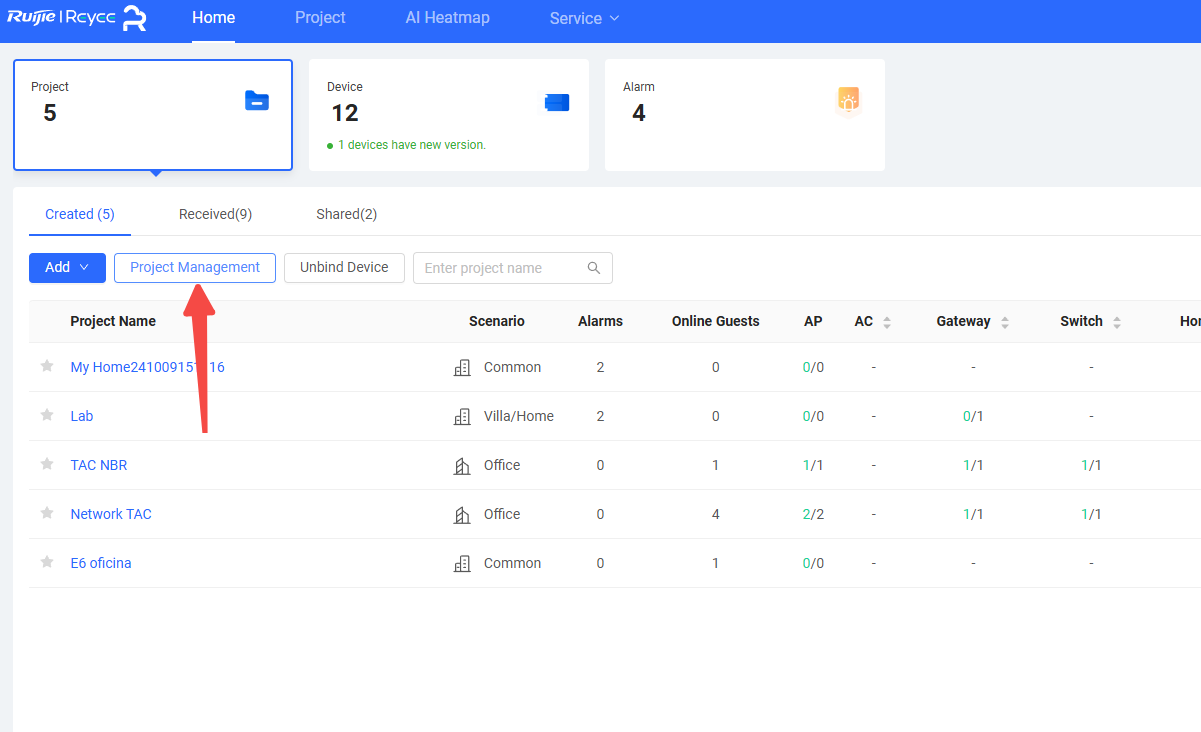Screen dimensions: 1201x732
Task: Toggle favorite star for TAC NBR
Action: pyautogui.click(x=47, y=464)
